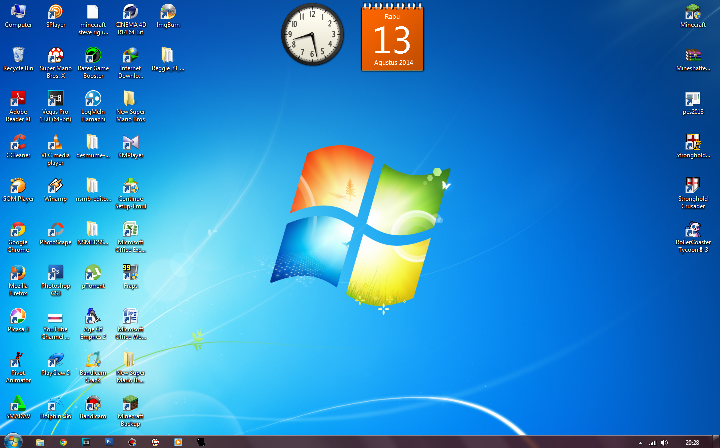Launch Picasa 3

[18, 321]
